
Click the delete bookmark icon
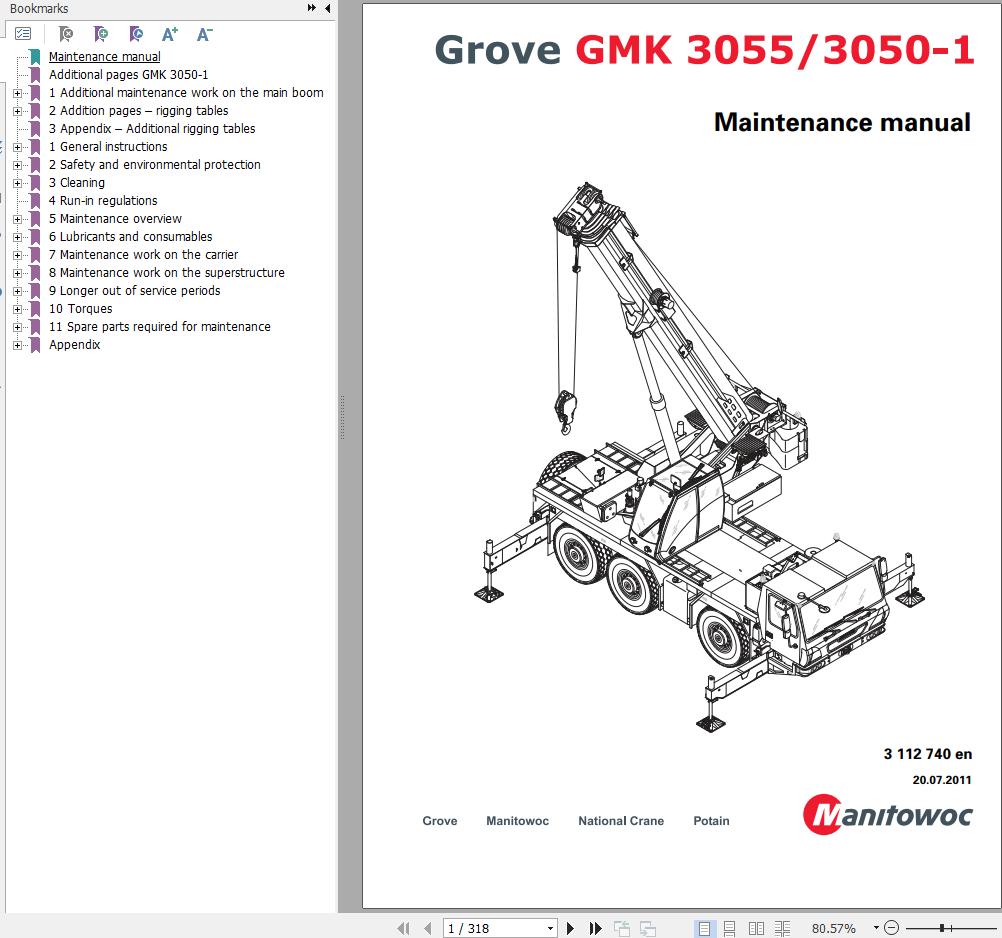click(x=66, y=34)
